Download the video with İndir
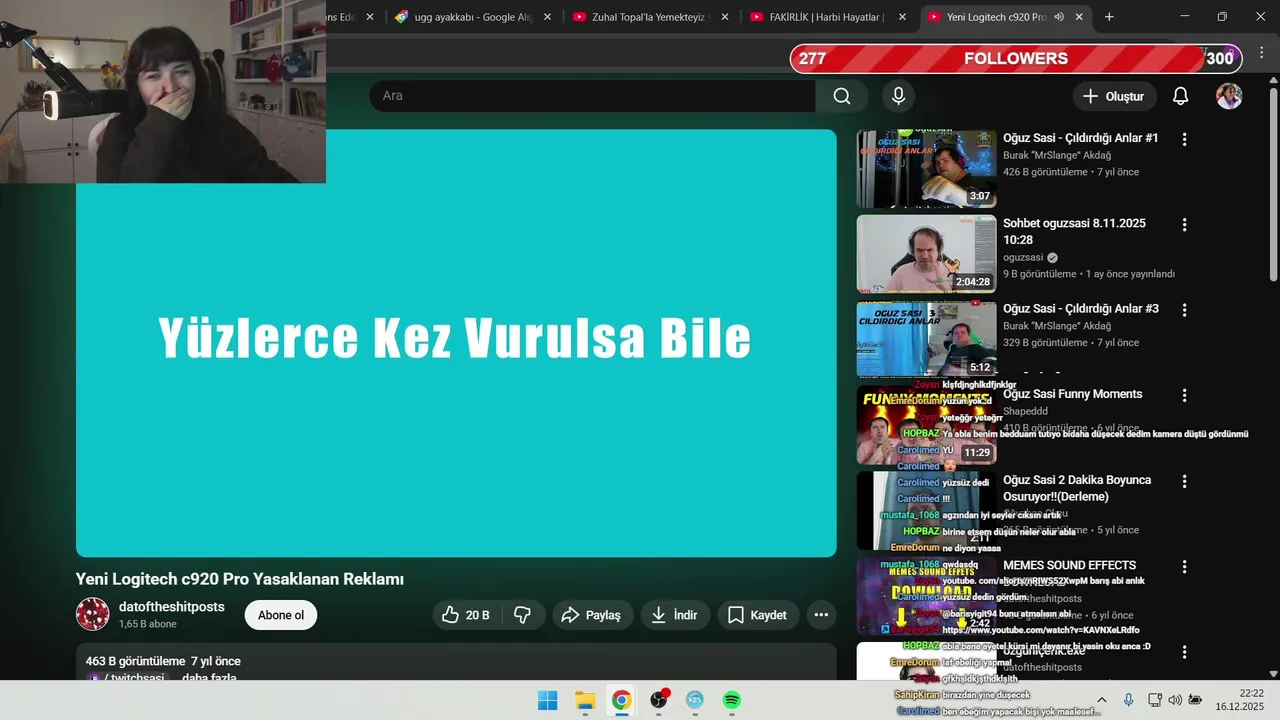This screenshot has height=720, width=1280. coord(675,615)
